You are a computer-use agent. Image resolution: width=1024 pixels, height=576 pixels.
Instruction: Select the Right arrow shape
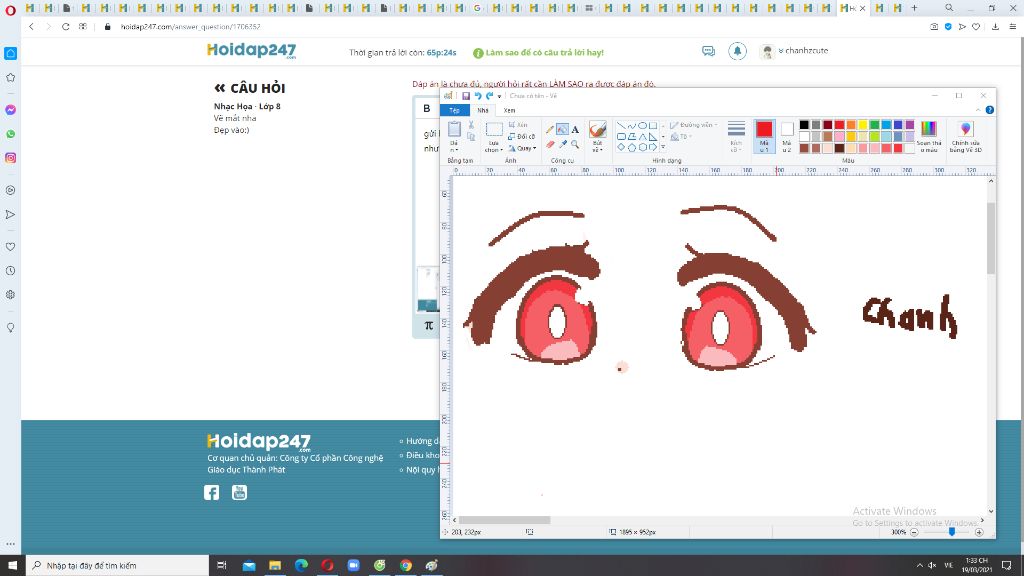coord(653,148)
